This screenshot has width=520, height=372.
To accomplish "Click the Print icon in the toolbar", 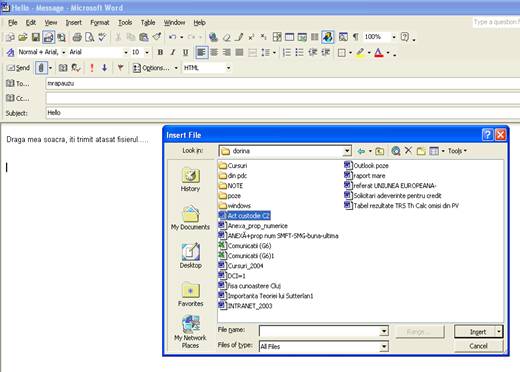I will 77,37.
